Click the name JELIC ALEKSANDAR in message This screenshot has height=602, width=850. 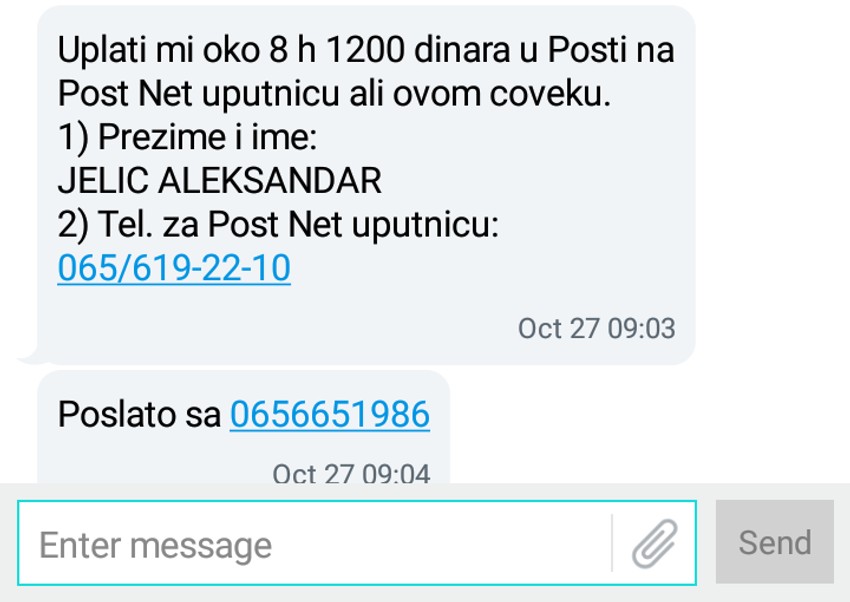[220, 180]
